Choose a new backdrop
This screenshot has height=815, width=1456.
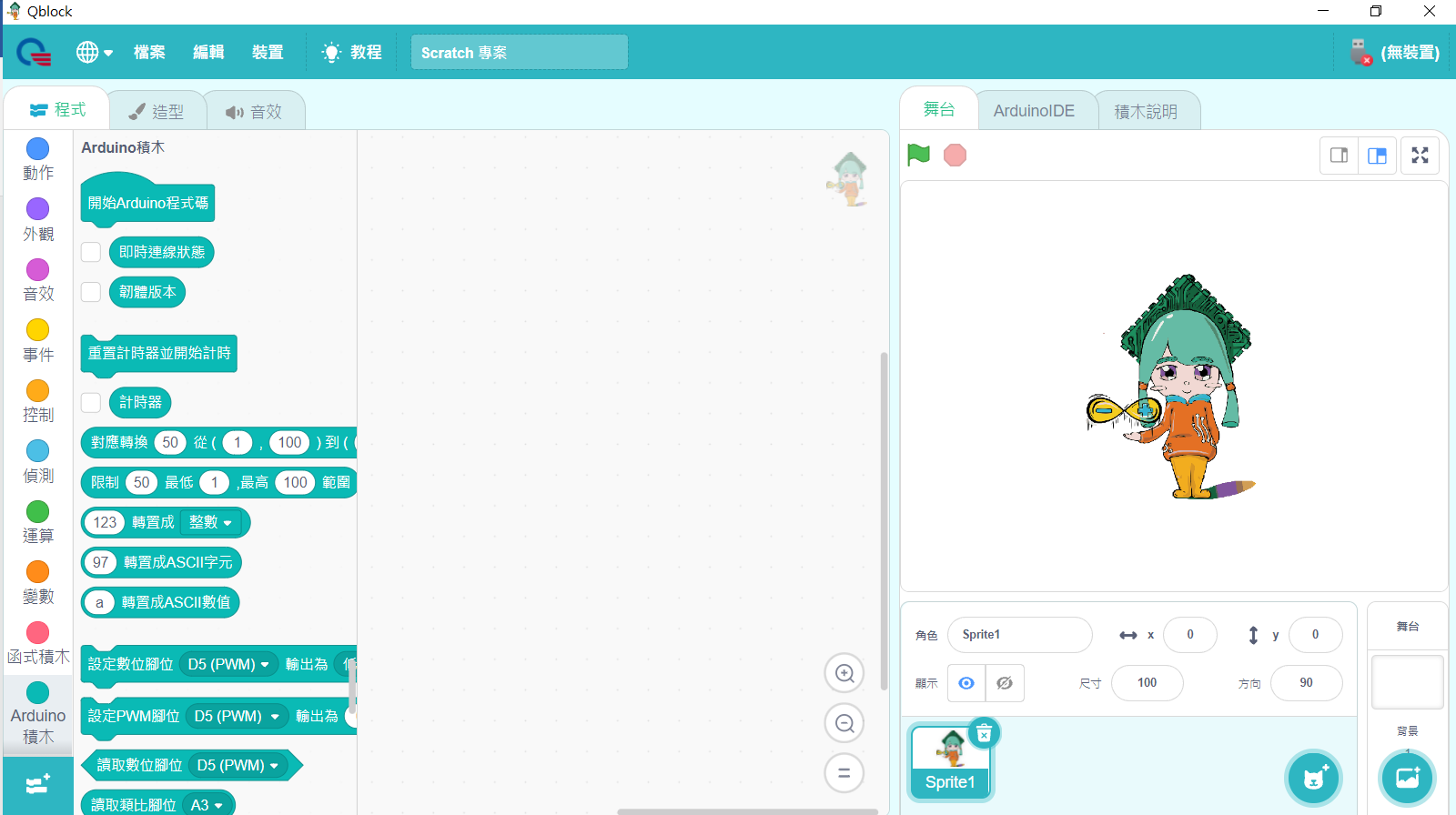coord(1407,779)
